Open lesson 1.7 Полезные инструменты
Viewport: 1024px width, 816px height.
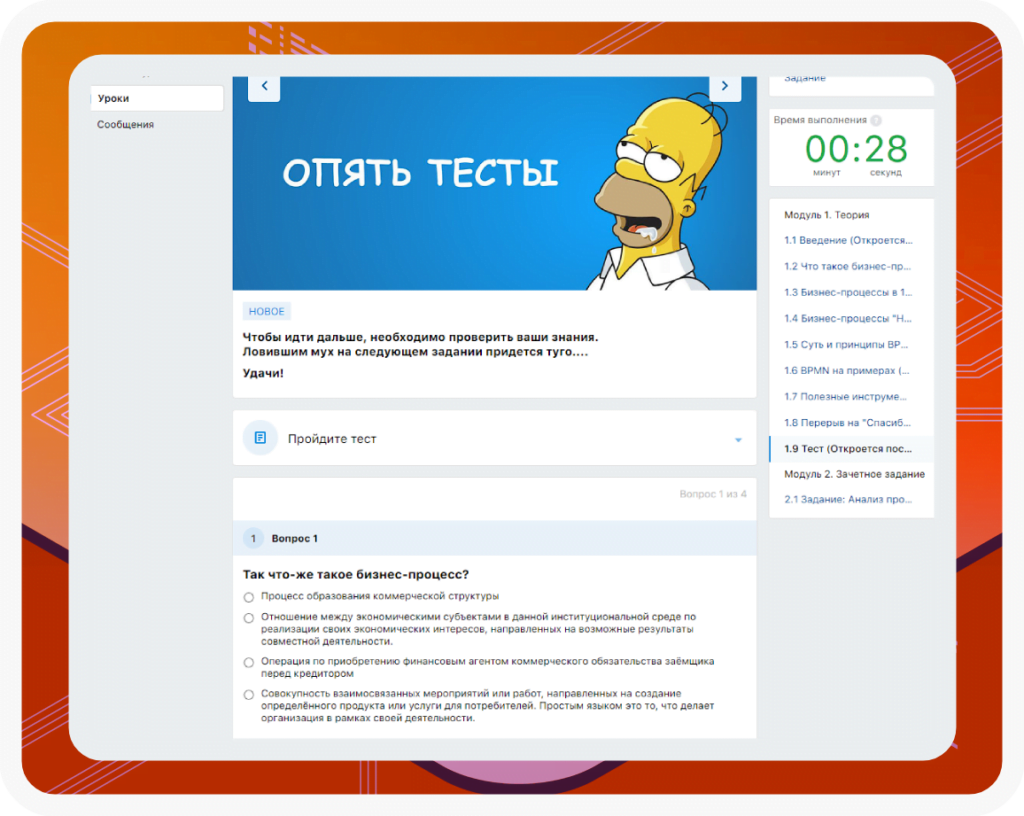pyautogui.click(x=845, y=397)
